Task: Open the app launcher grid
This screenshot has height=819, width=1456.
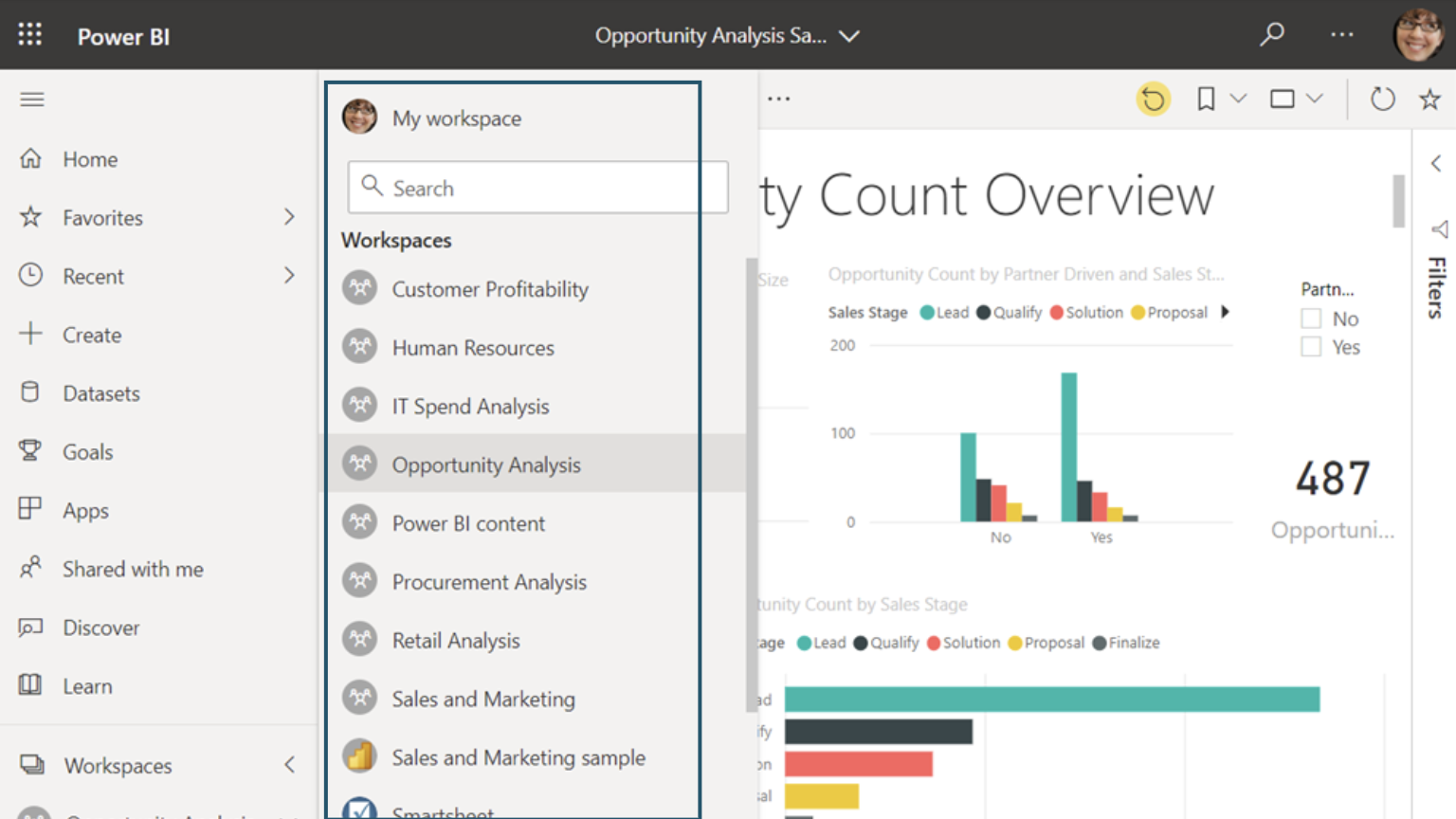Action: (30, 35)
